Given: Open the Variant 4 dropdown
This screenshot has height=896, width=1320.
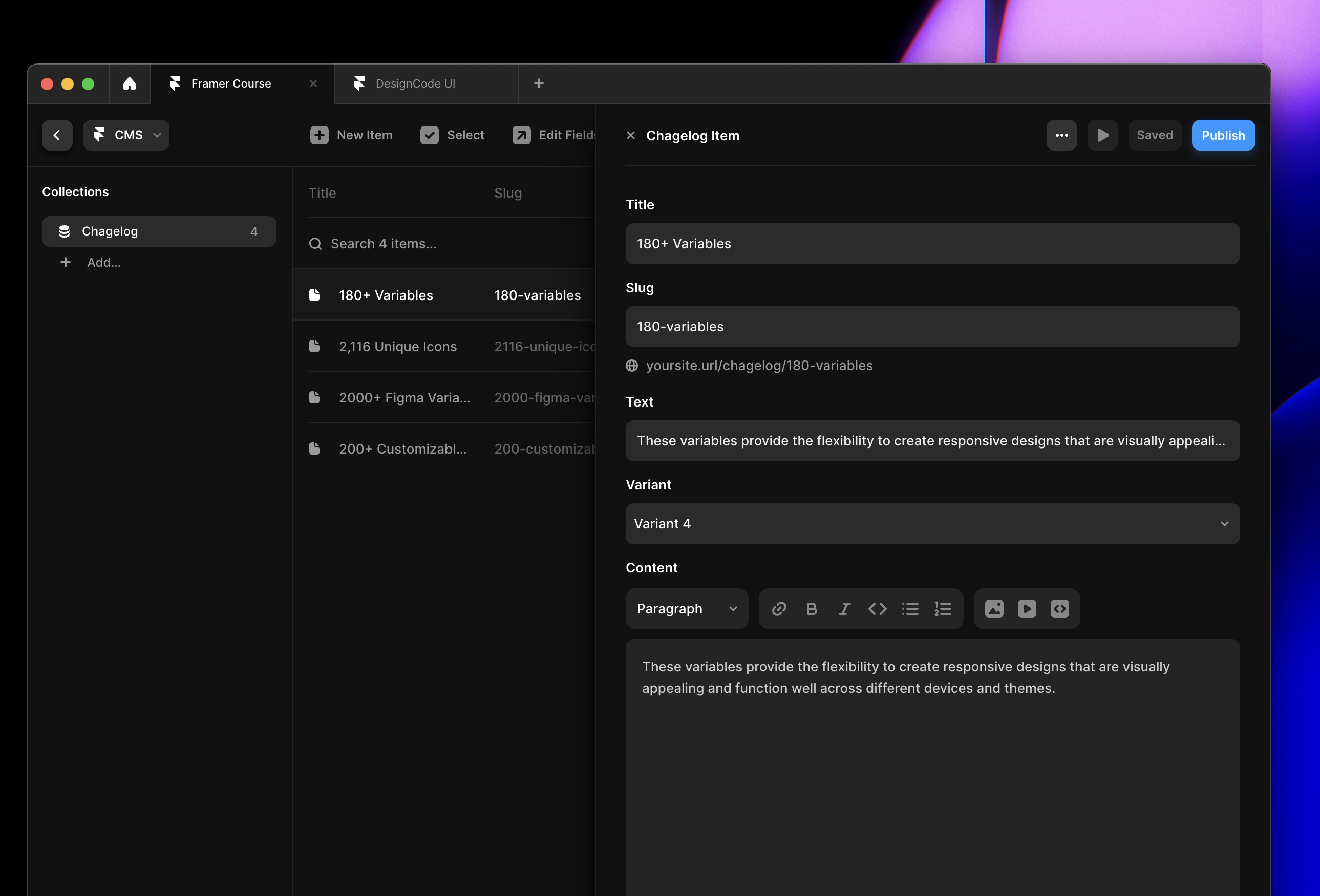Looking at the screenshot, I should tap(932, 523).
